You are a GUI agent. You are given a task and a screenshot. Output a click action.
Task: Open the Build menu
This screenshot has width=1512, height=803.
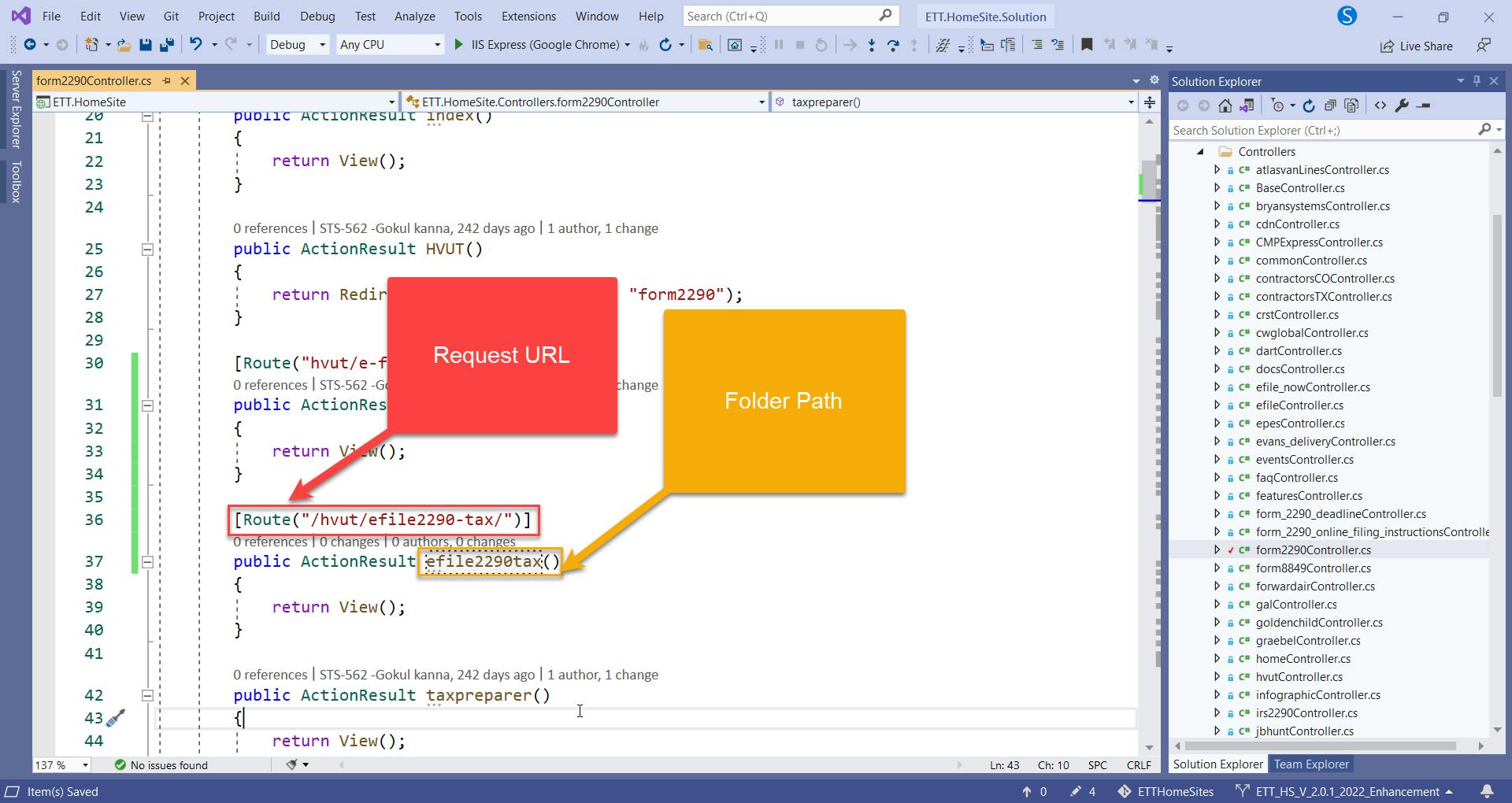267,16
